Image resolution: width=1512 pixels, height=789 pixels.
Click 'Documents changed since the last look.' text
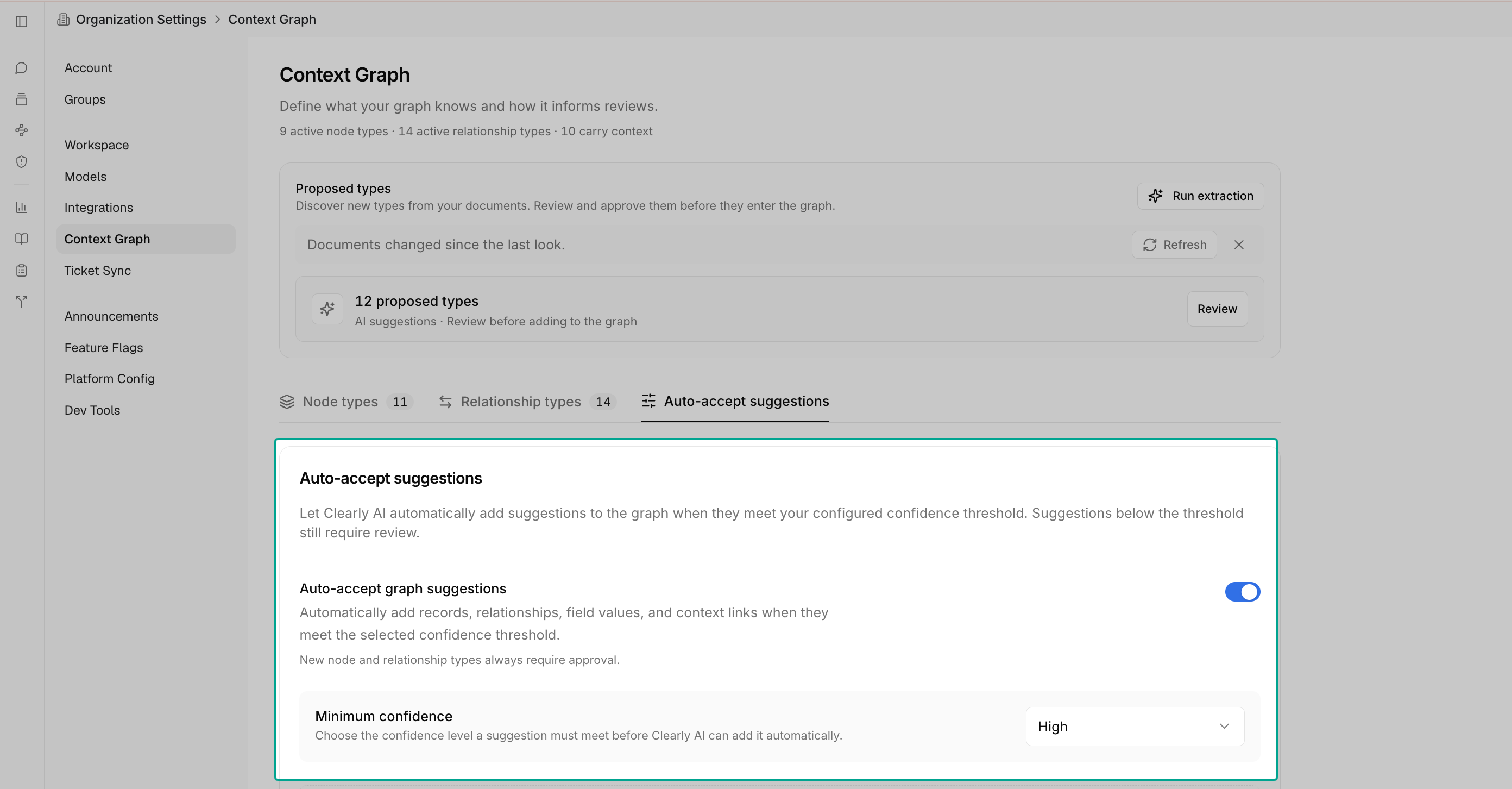pos(436,245)
